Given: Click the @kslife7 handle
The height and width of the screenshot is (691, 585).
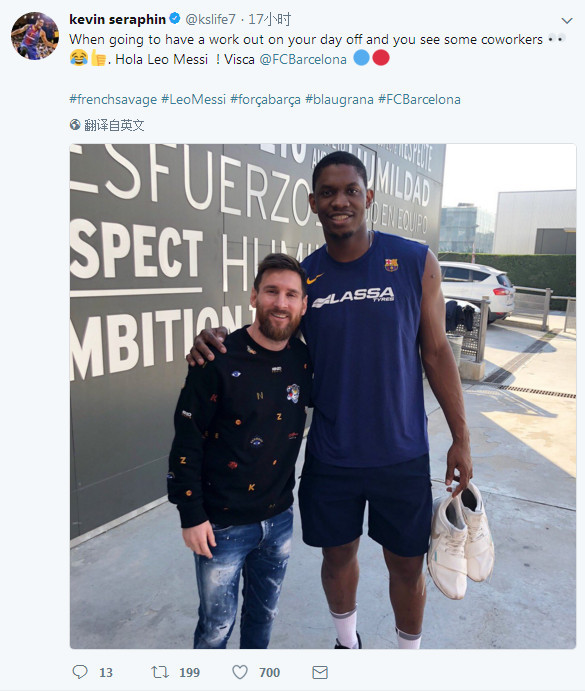Looking at the screenshot, I should tap(210, 19).
